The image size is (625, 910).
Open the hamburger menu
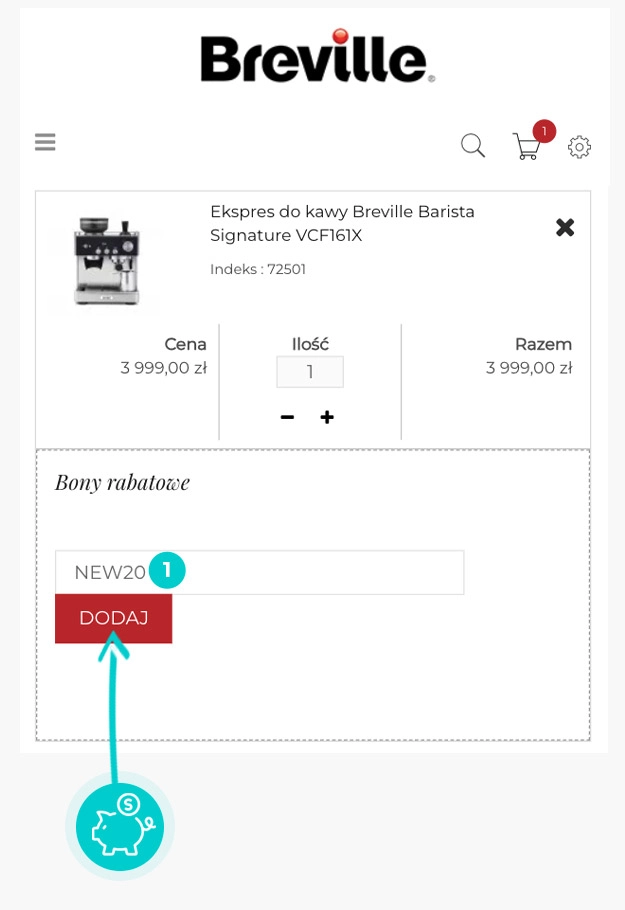tap(45, 142)
